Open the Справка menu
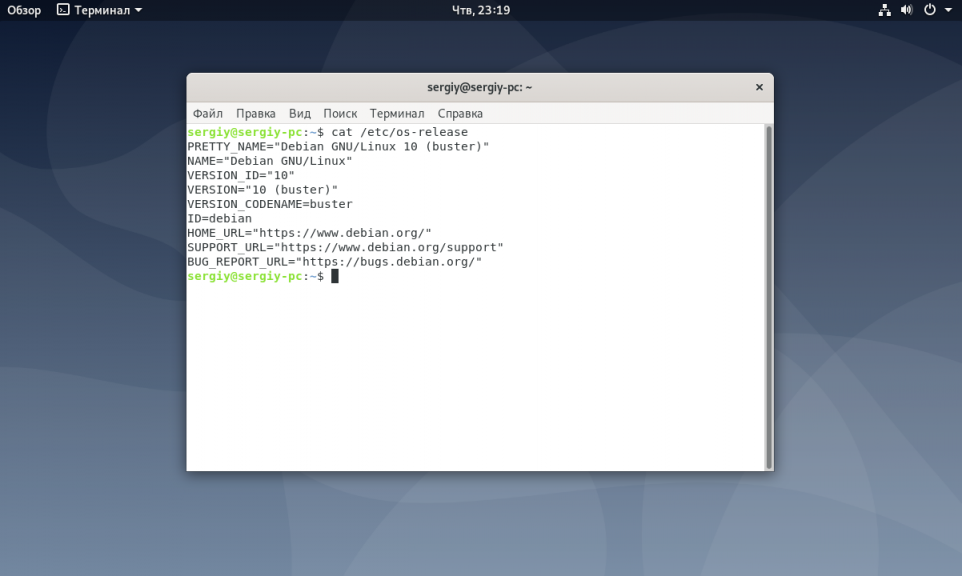This screenshot has width=962, height=576. (460, 114)
